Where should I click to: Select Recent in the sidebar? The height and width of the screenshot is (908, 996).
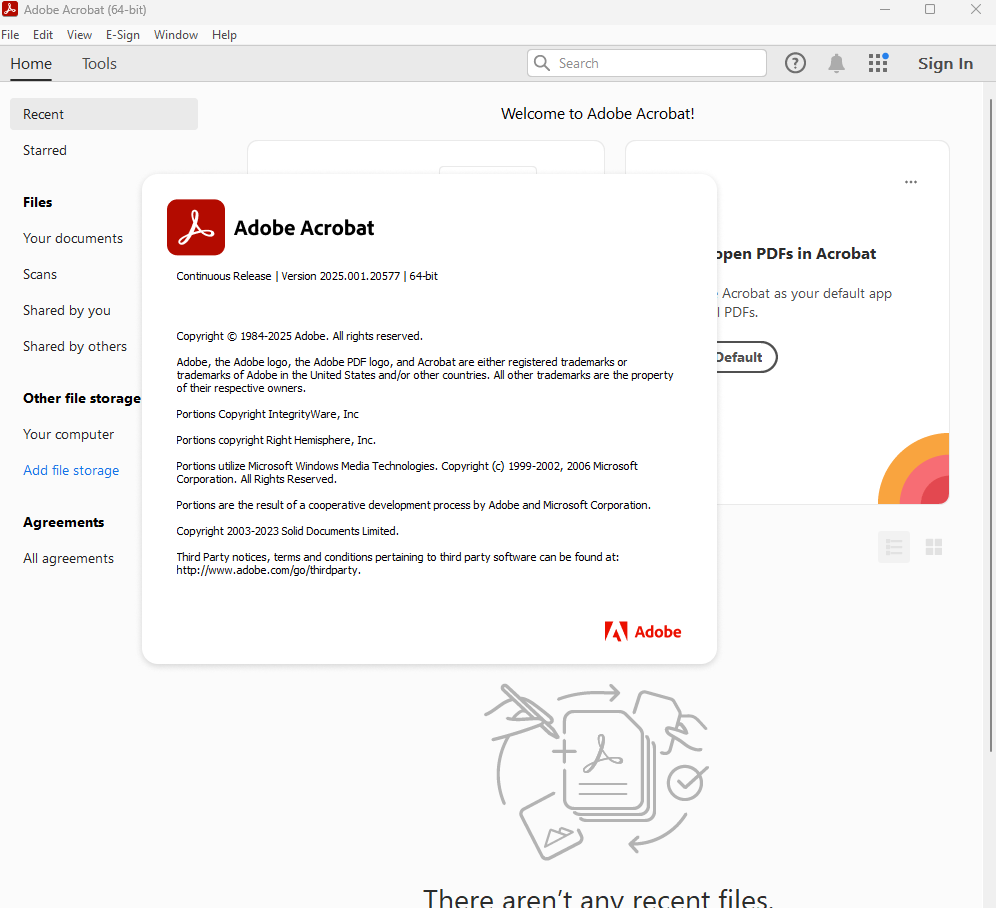[x=104, y=114]
